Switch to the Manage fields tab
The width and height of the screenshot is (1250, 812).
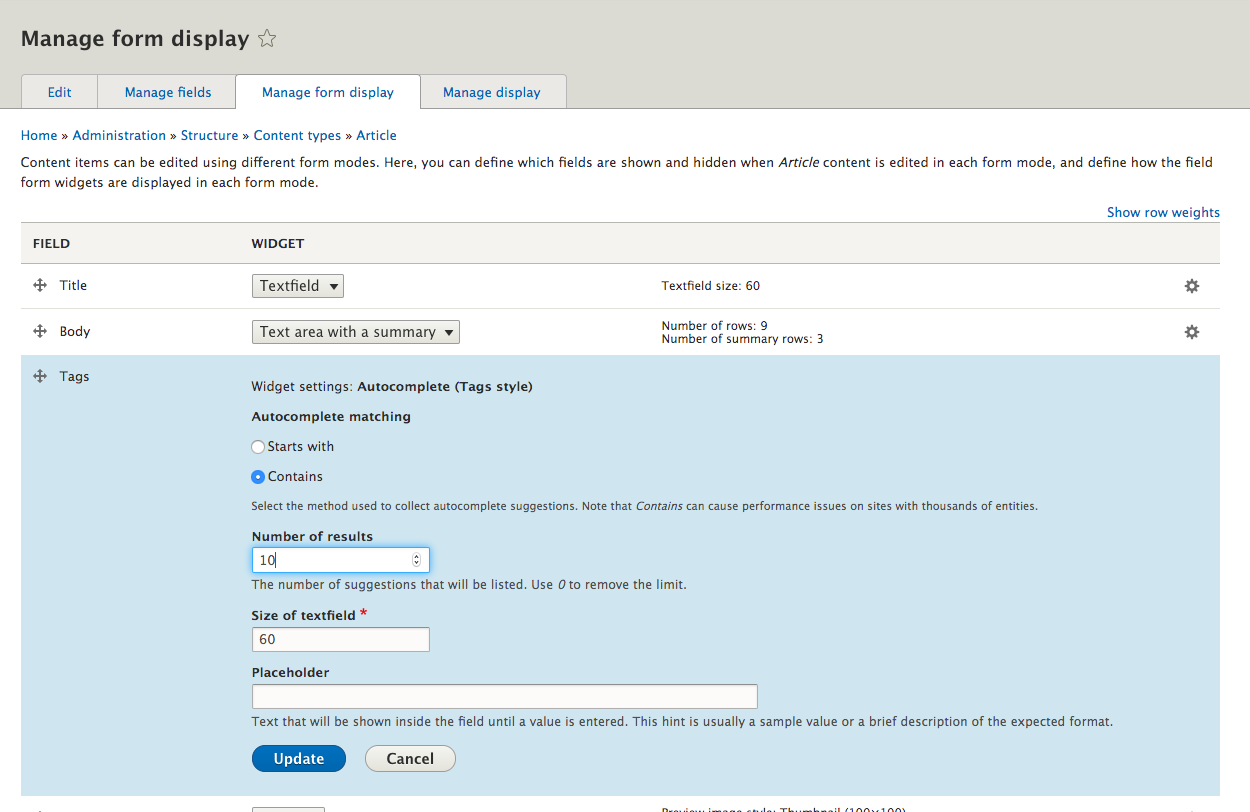pyautogui.click(x=166, y=91)
